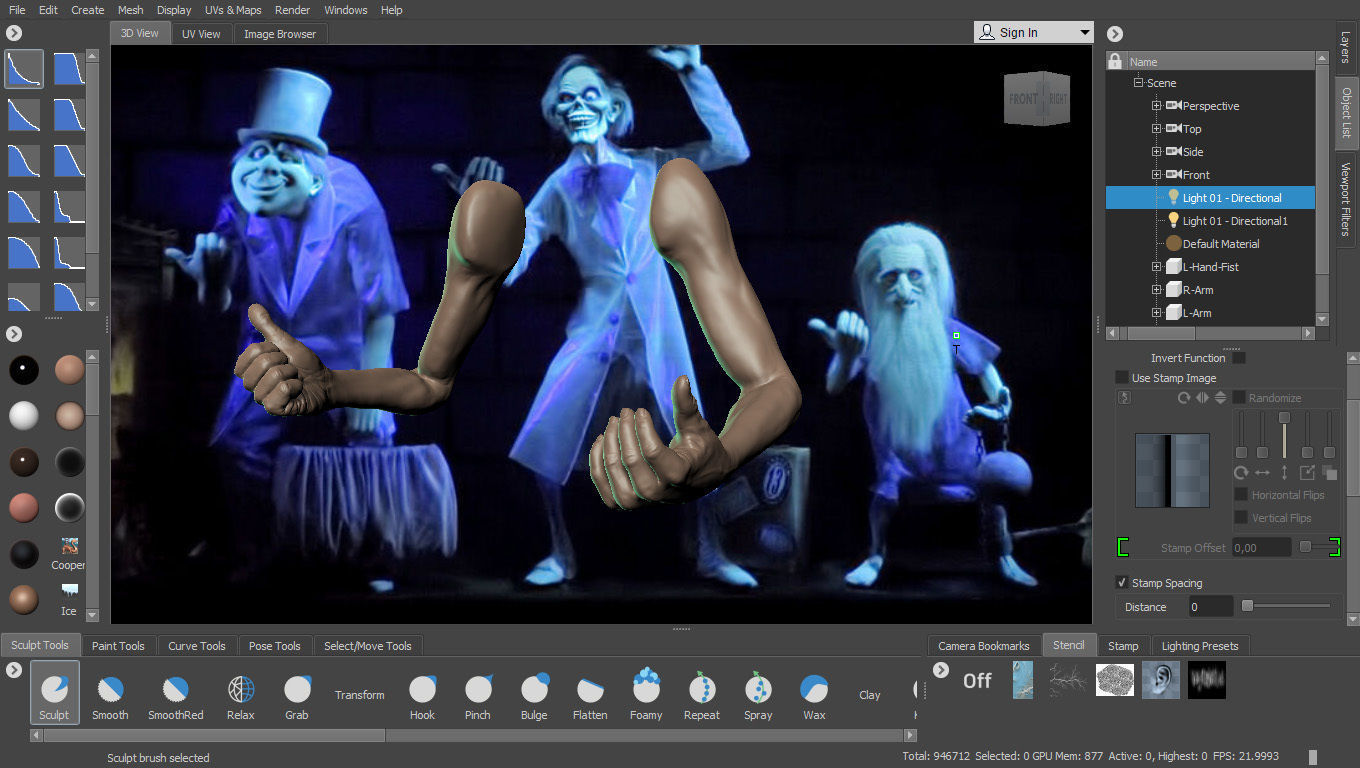This screenshot has width=1360, height=768.
Task: Select the tree stencil thumbnail
Action: click(1069, 680)
